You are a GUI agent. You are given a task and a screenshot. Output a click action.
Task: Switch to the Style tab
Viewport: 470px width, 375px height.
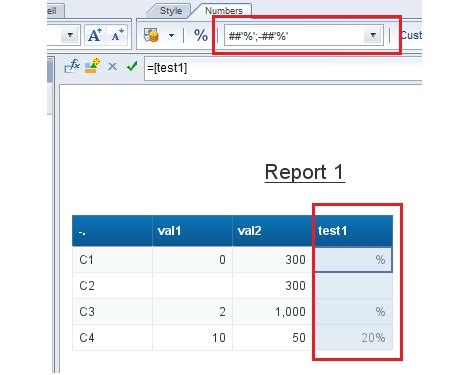(x=171, y=11)
